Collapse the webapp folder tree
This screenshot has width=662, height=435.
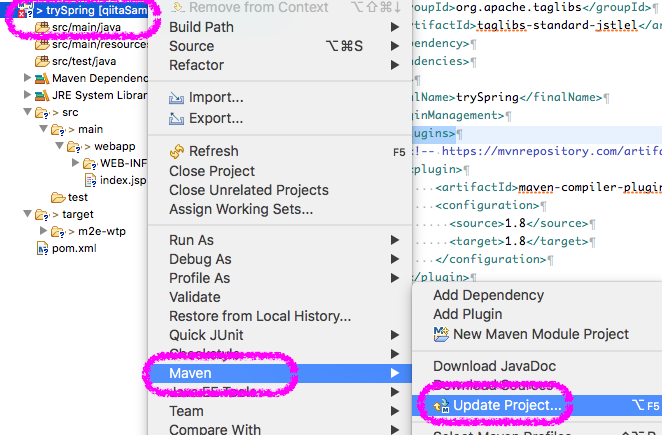pos(60,146)
